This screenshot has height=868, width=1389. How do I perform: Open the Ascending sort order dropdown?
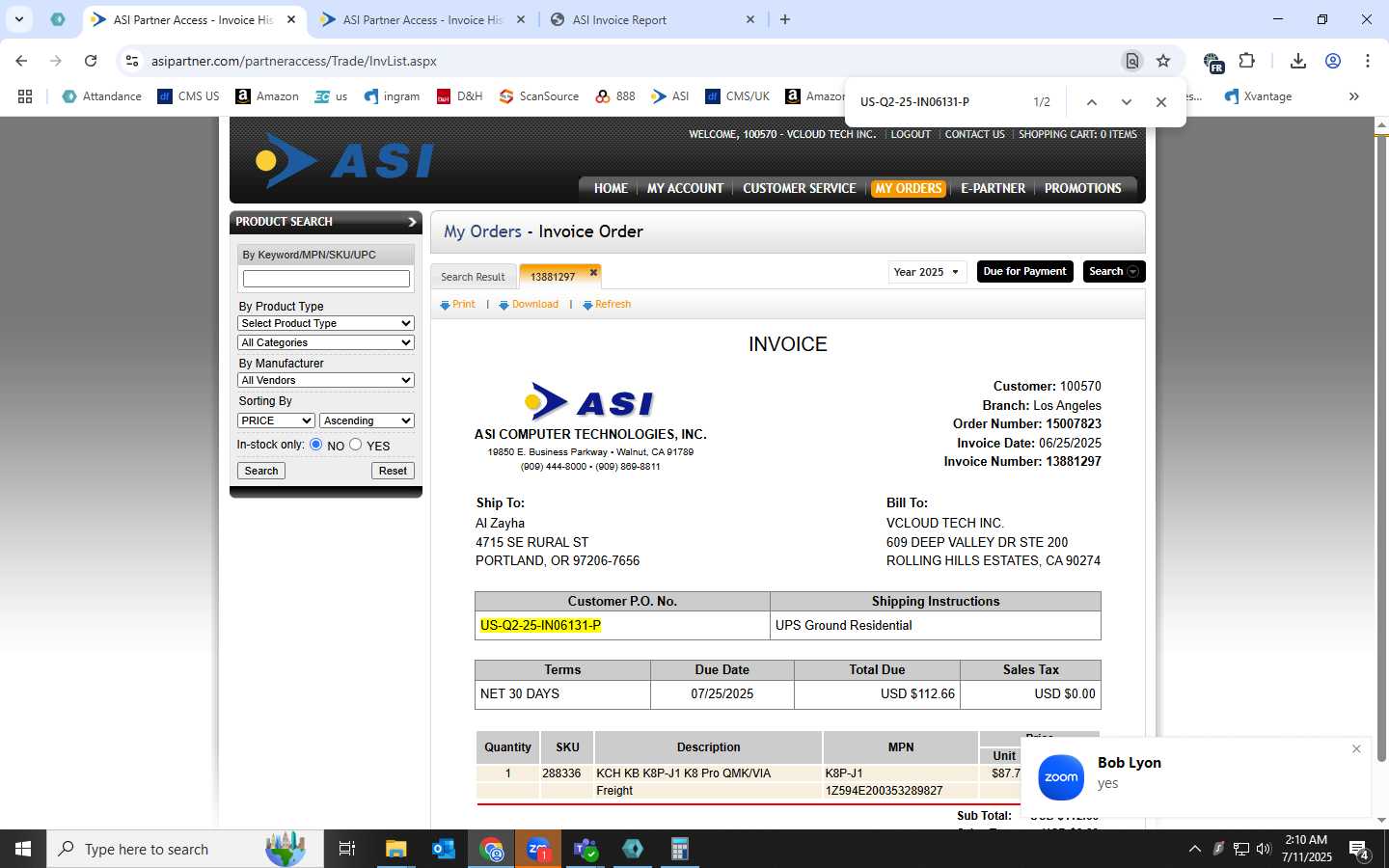click(x=367, y=420)
